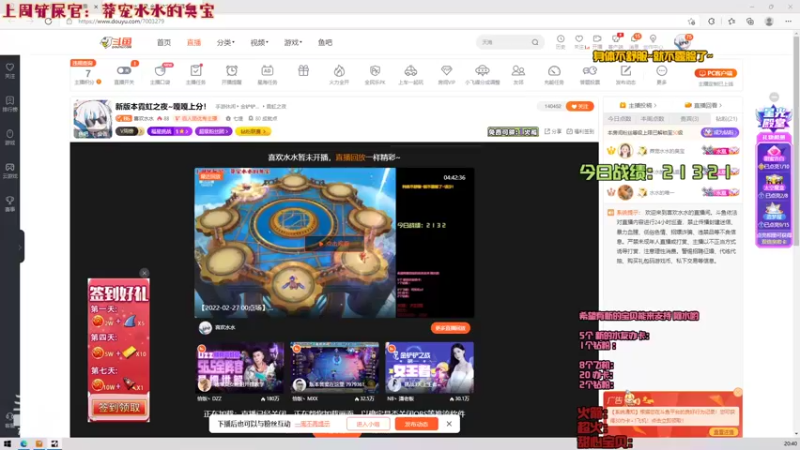Open the broadcast reminder alarm clock icon

point(232,73)
